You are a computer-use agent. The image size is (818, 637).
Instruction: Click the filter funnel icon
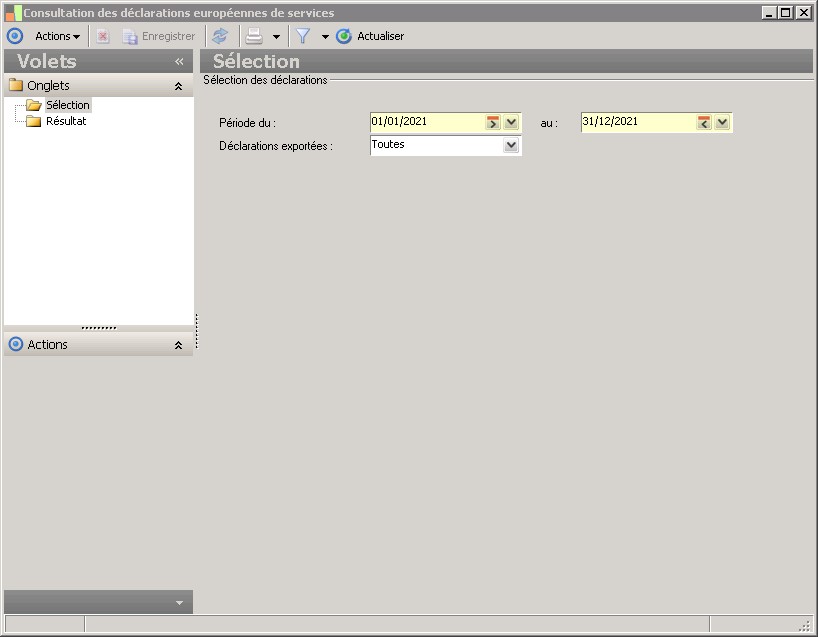[x=303, y=36]
